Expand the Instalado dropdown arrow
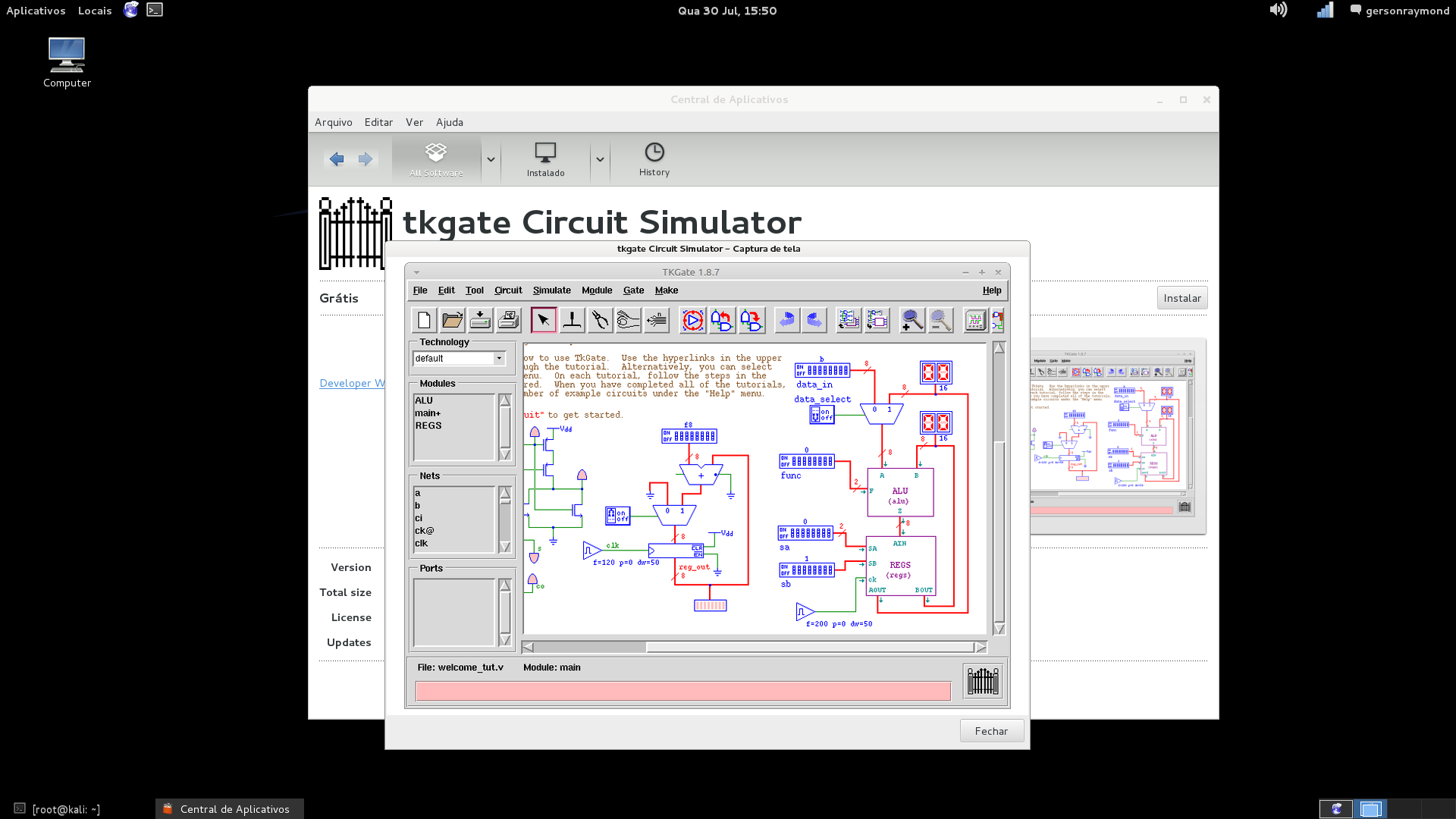This screenshot has height=819, width=1456. point(600,159)
